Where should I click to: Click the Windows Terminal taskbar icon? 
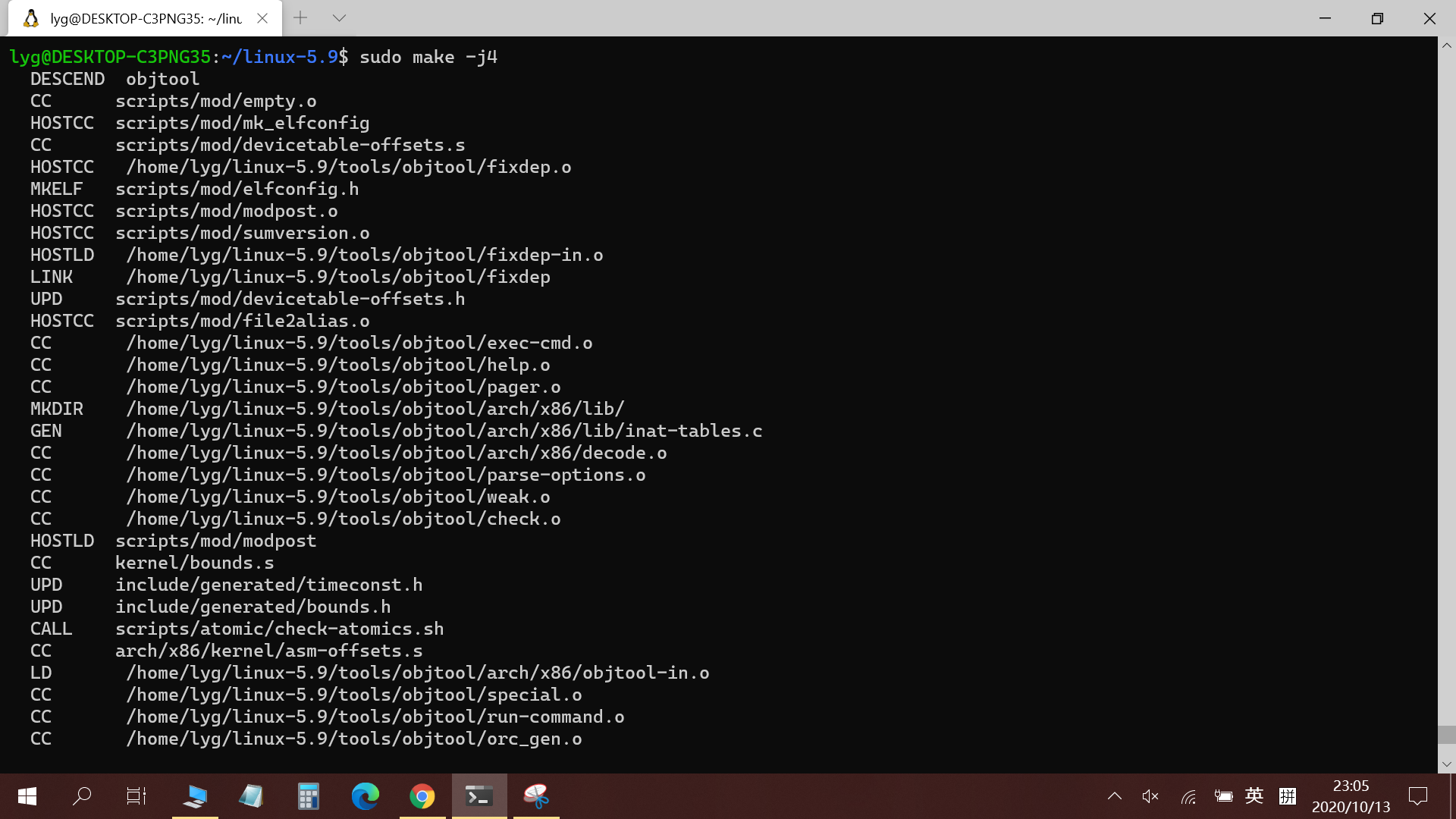click(479, 796)
